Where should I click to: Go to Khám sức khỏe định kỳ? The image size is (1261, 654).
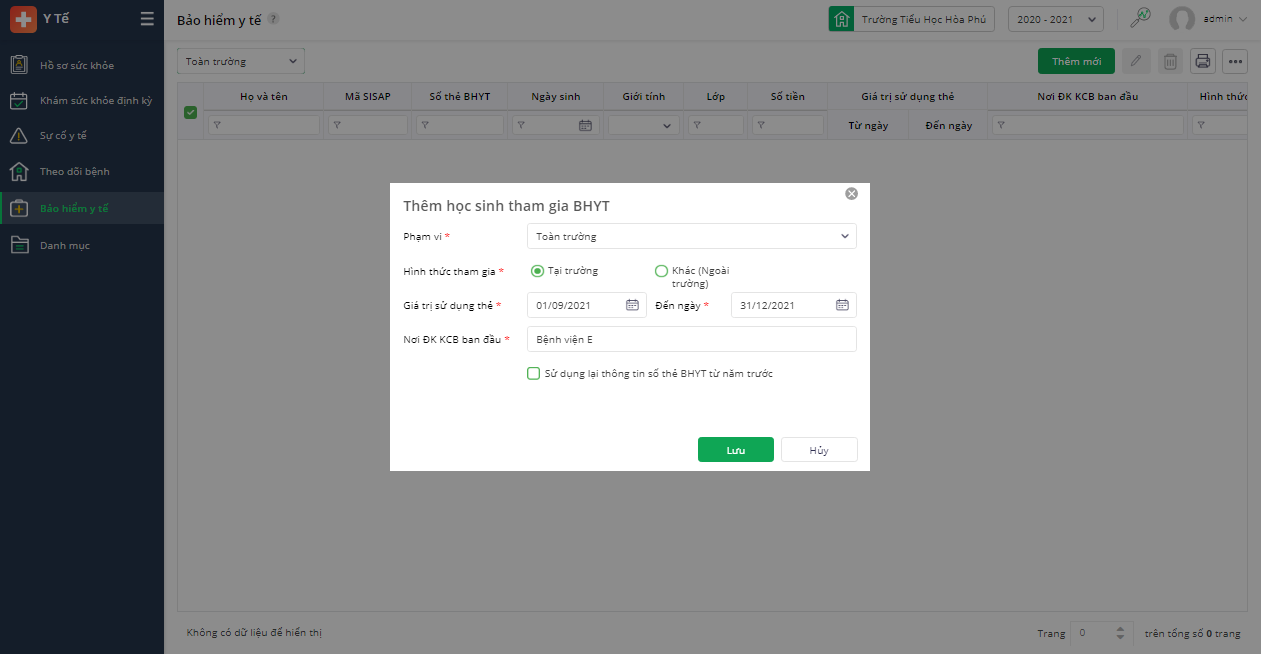(95, 100)
